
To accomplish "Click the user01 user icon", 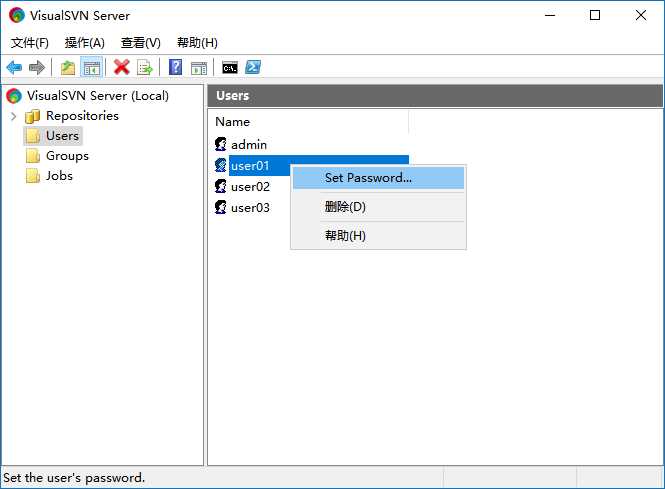I will tap(221, 165).
